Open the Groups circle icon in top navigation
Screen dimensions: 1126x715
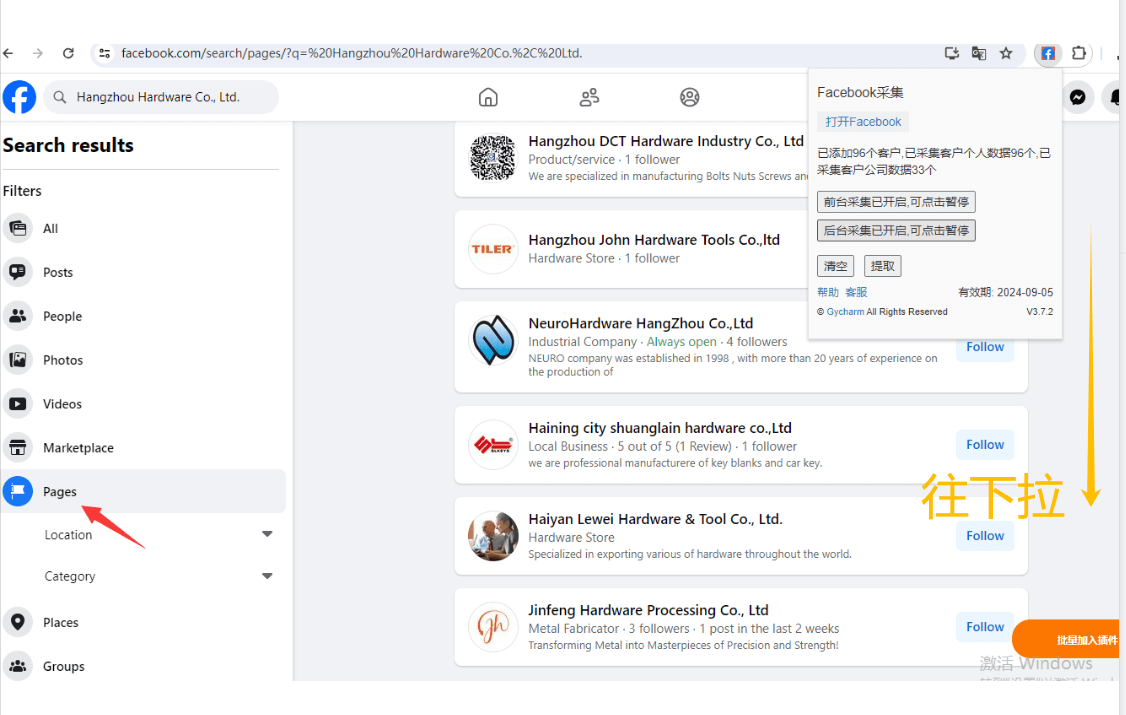point(689,97)
